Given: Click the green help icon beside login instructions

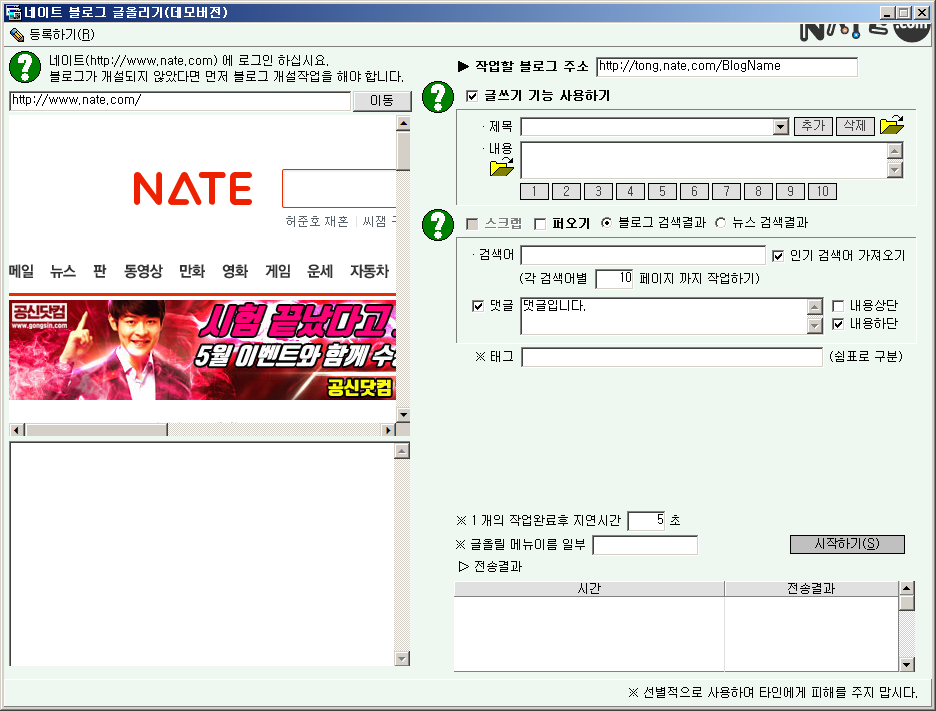Looking at the screenshot, I should [x=24, y=67].
